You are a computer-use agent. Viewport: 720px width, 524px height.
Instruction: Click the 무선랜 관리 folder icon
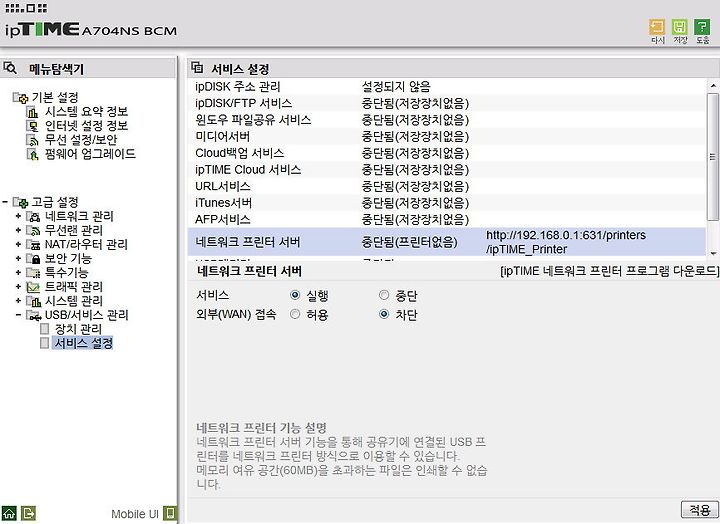[34, 231]
